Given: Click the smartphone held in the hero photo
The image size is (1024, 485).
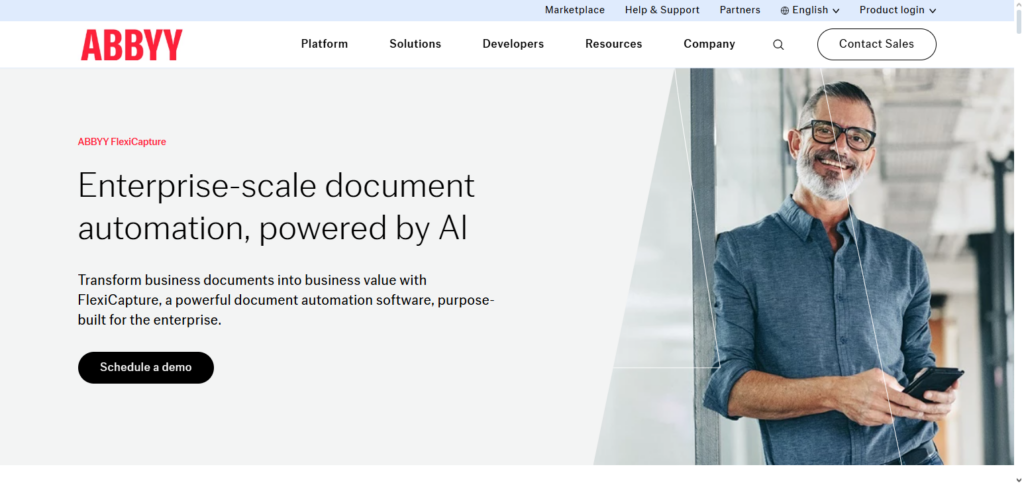Looking at the screenshot, I should 932,381.
